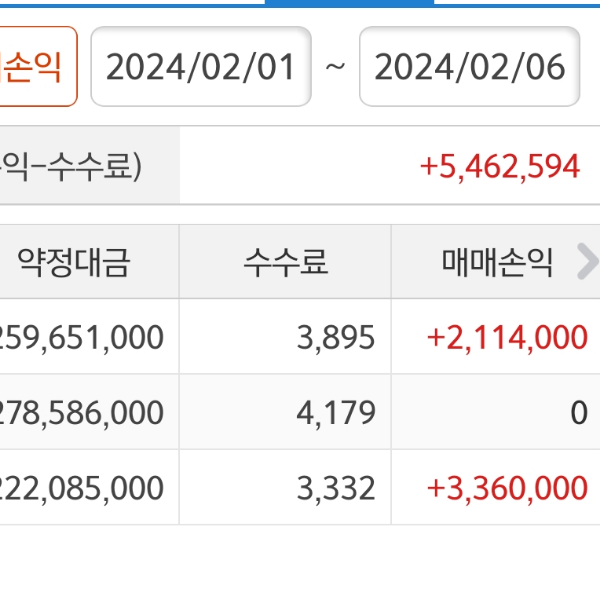Viewport: 600px width, 600px height.
Task: Click the total profit value +5,462,594
Action: coord(500,166)
